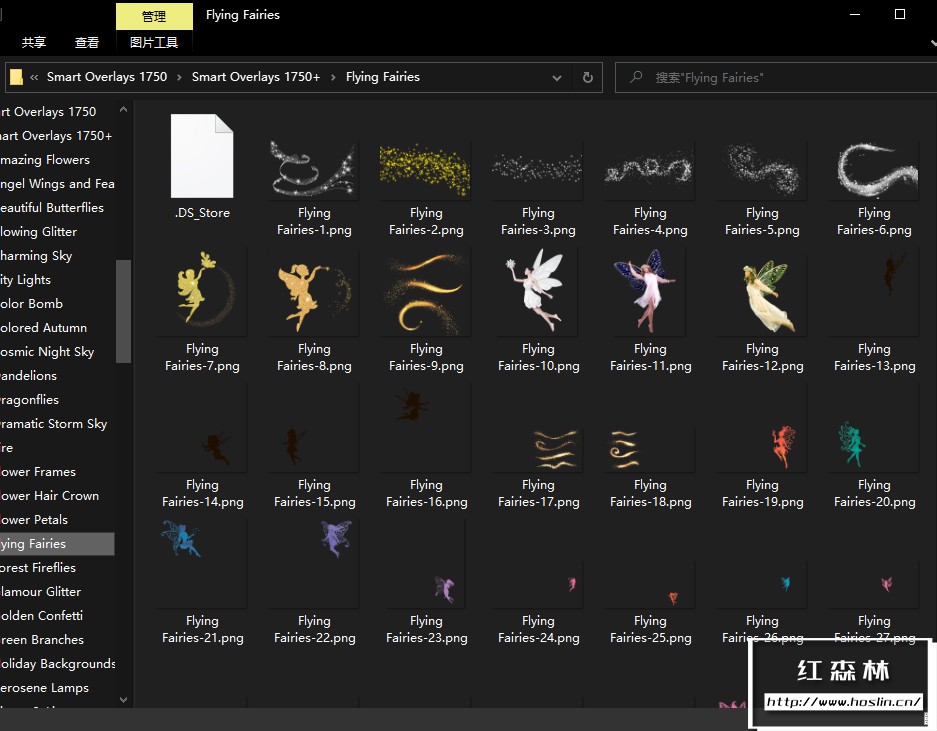Open the 共享 ribbon tab
Image resolution: width=937 pixels, height=731 pixels.
pos(34,43)
